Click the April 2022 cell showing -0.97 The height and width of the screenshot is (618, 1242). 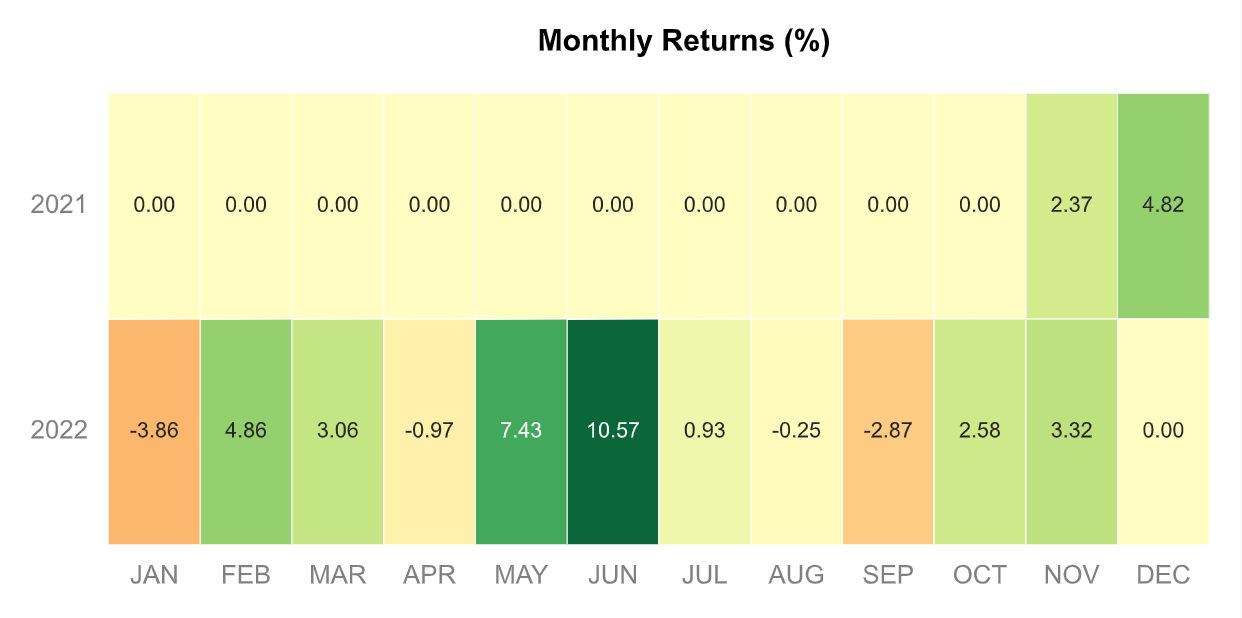click(x=430, y=432)
